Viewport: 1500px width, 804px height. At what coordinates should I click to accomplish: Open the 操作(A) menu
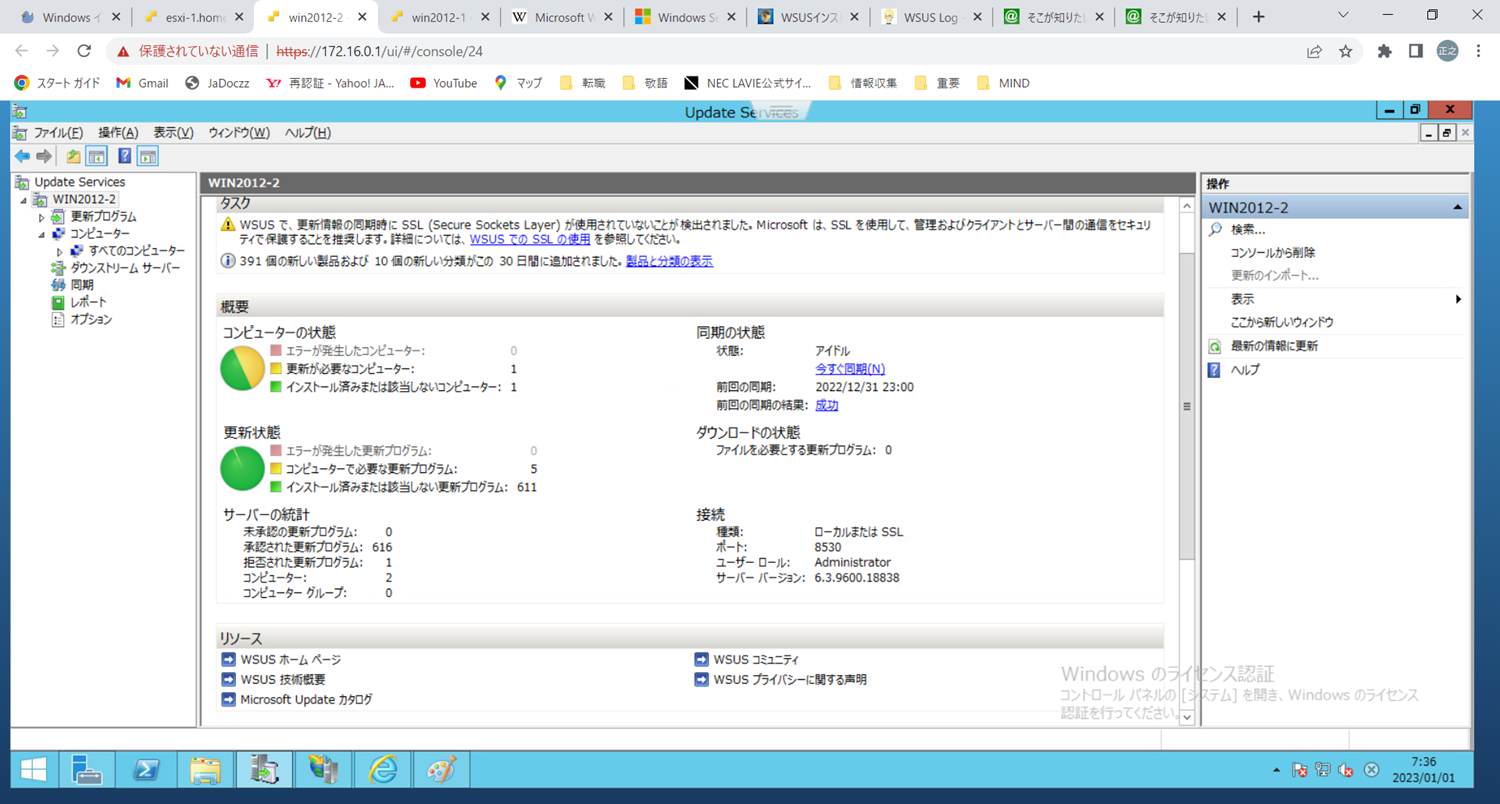(x=118, y=133)
